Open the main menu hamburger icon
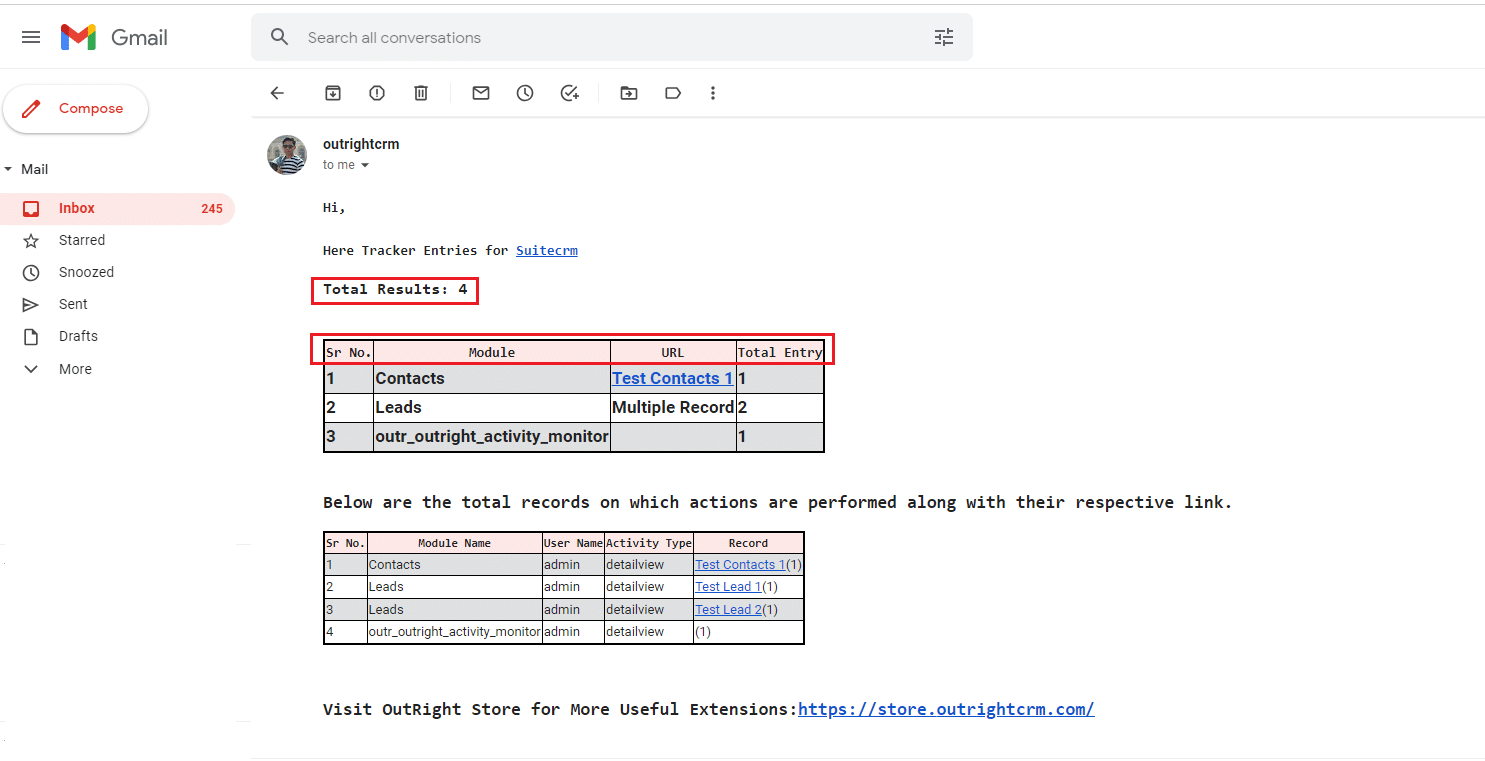 pos(31,37)
